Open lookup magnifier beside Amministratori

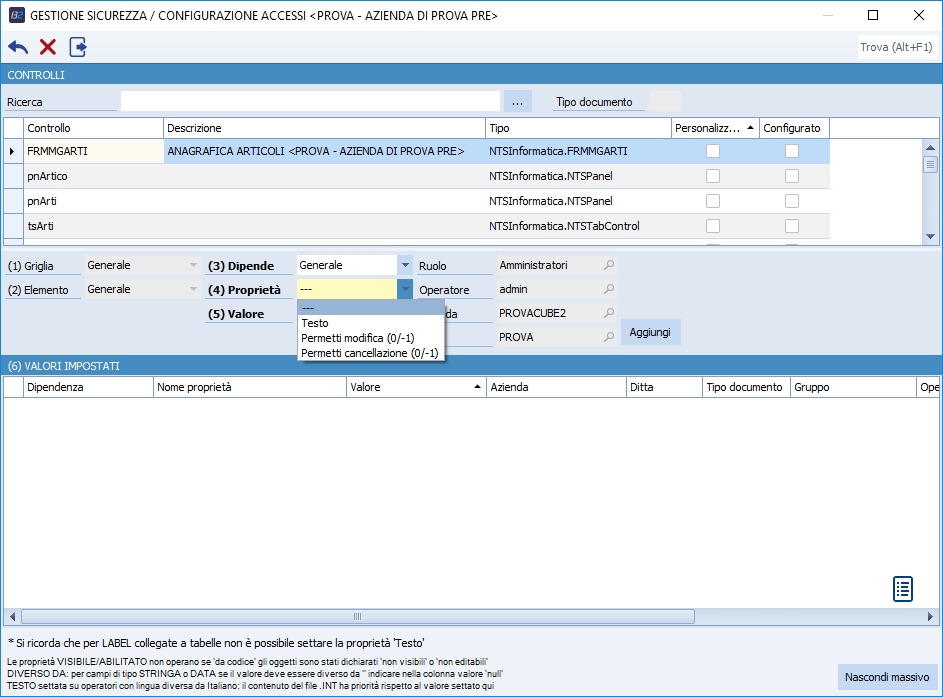tap(608, 266)
